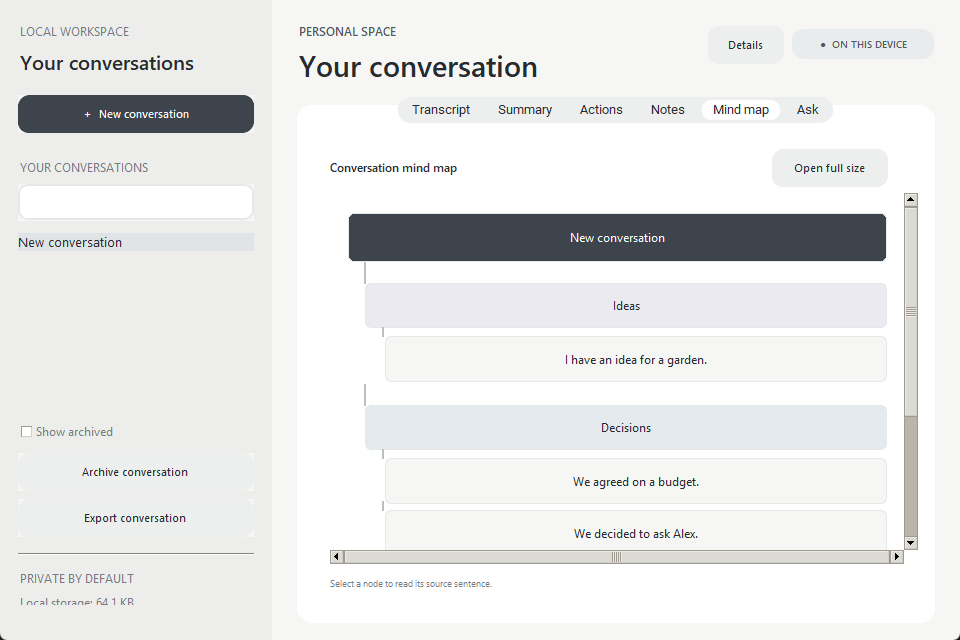Open the Notes tab
Image resolution: width=960 pixels, height=640 pixels.
click(x=667, y=110)
